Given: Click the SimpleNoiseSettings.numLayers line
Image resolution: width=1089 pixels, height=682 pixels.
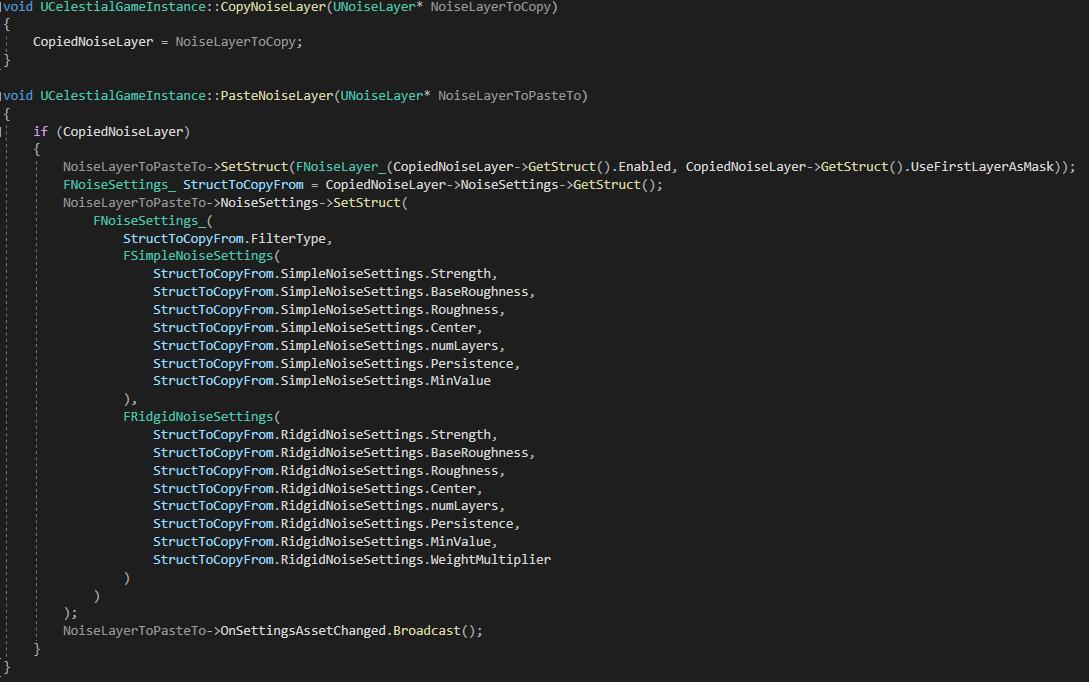Looking at the screenshot, I should [329, 346].
